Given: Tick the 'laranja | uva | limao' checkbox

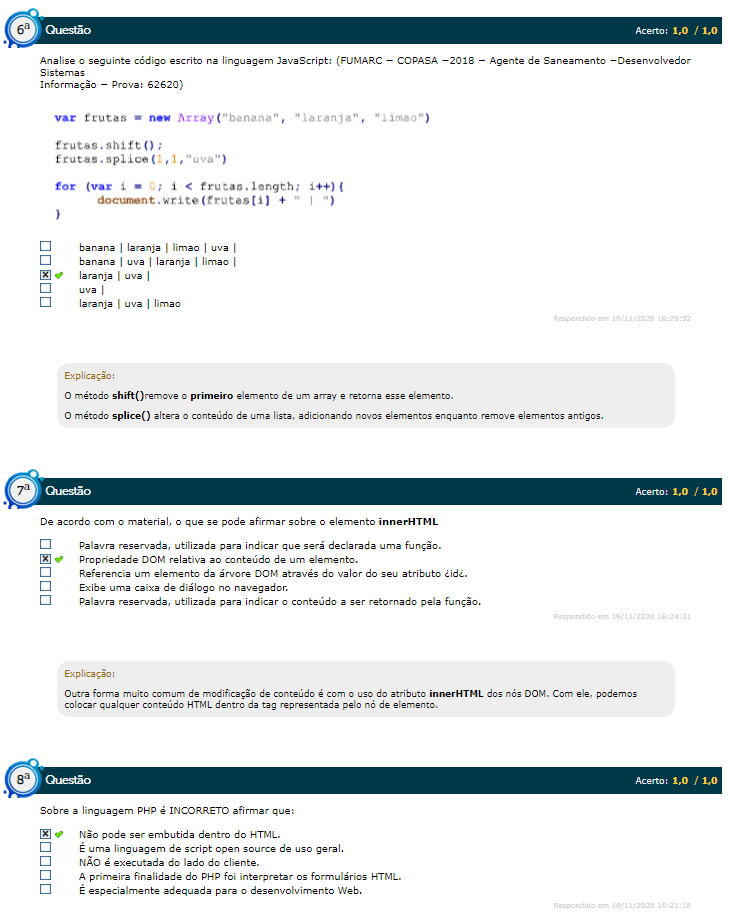Looking at the screenshot, I should coord(45,303).
